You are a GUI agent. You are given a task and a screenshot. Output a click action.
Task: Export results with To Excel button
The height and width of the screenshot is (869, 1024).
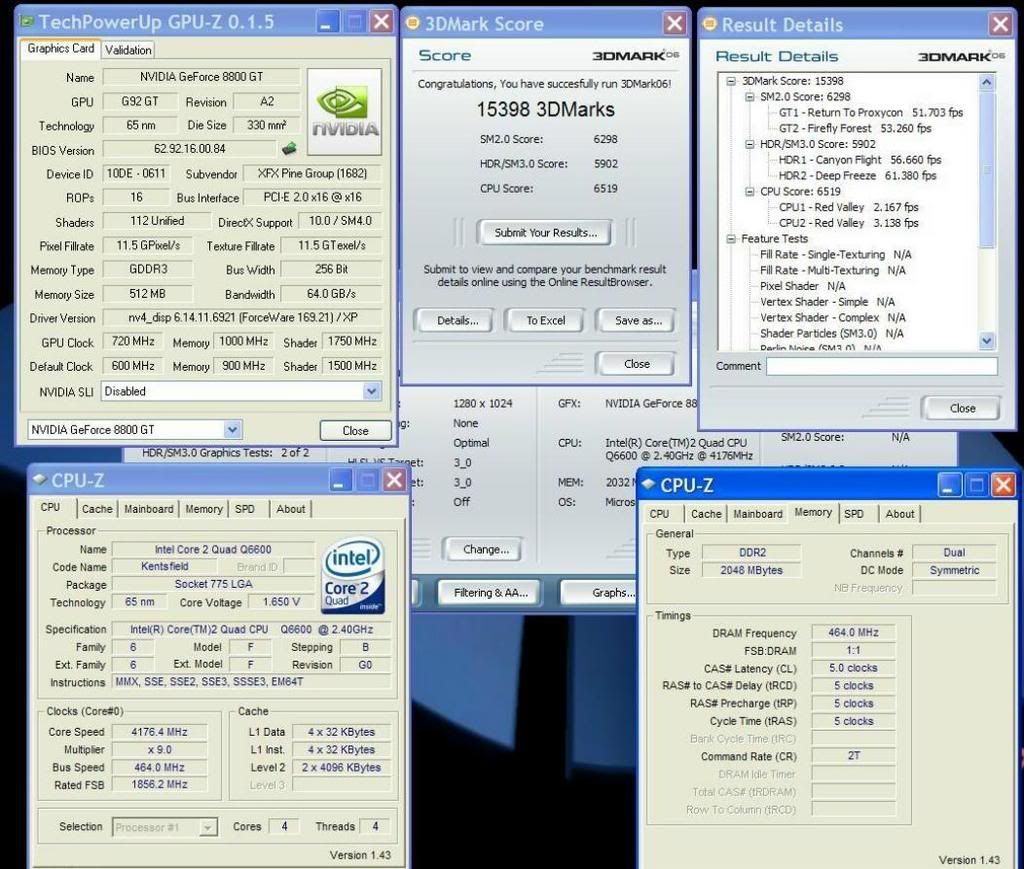tap(546, 321)
